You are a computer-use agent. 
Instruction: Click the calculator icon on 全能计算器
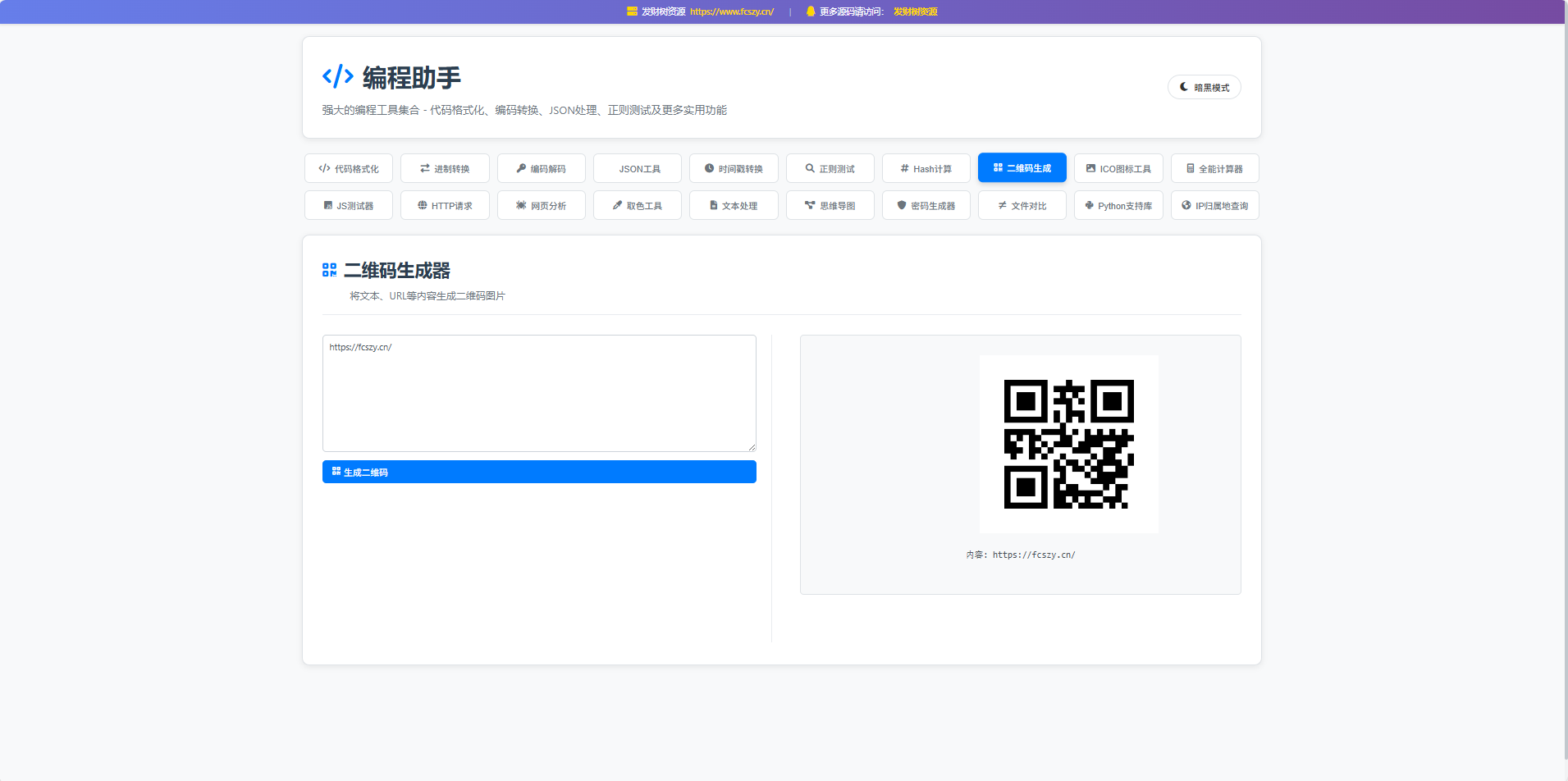[1191, 168]
